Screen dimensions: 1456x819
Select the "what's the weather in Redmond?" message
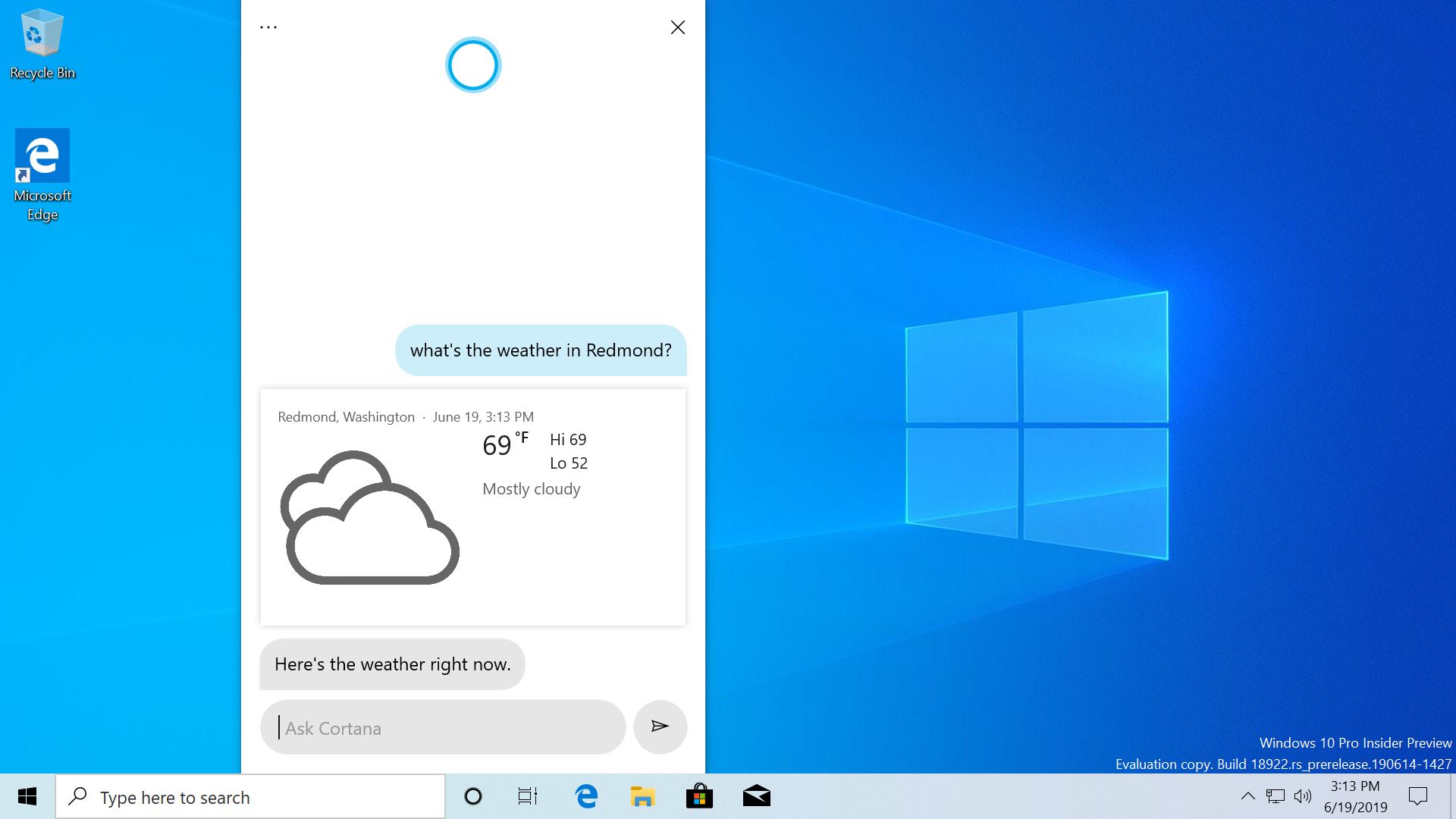[541, 350]
